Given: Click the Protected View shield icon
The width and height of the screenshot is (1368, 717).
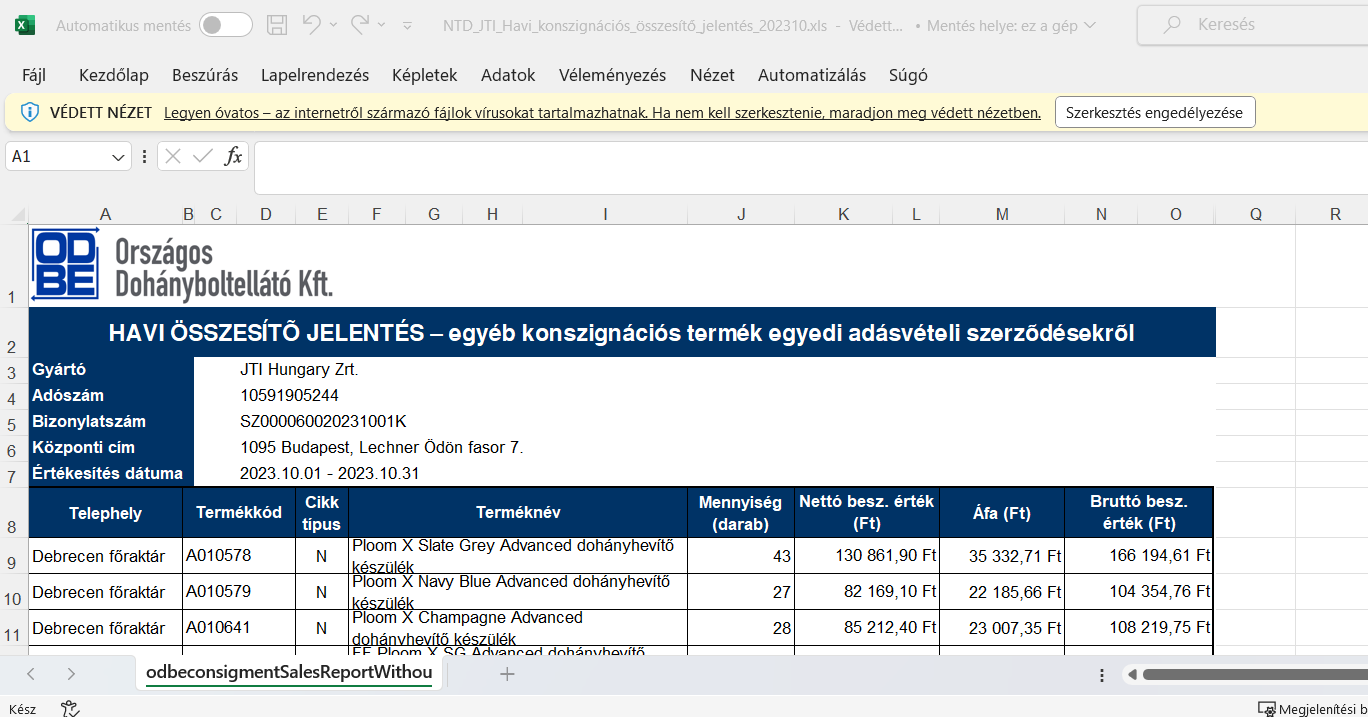Looking at the screenshot, I should click(x=30, y=112).
